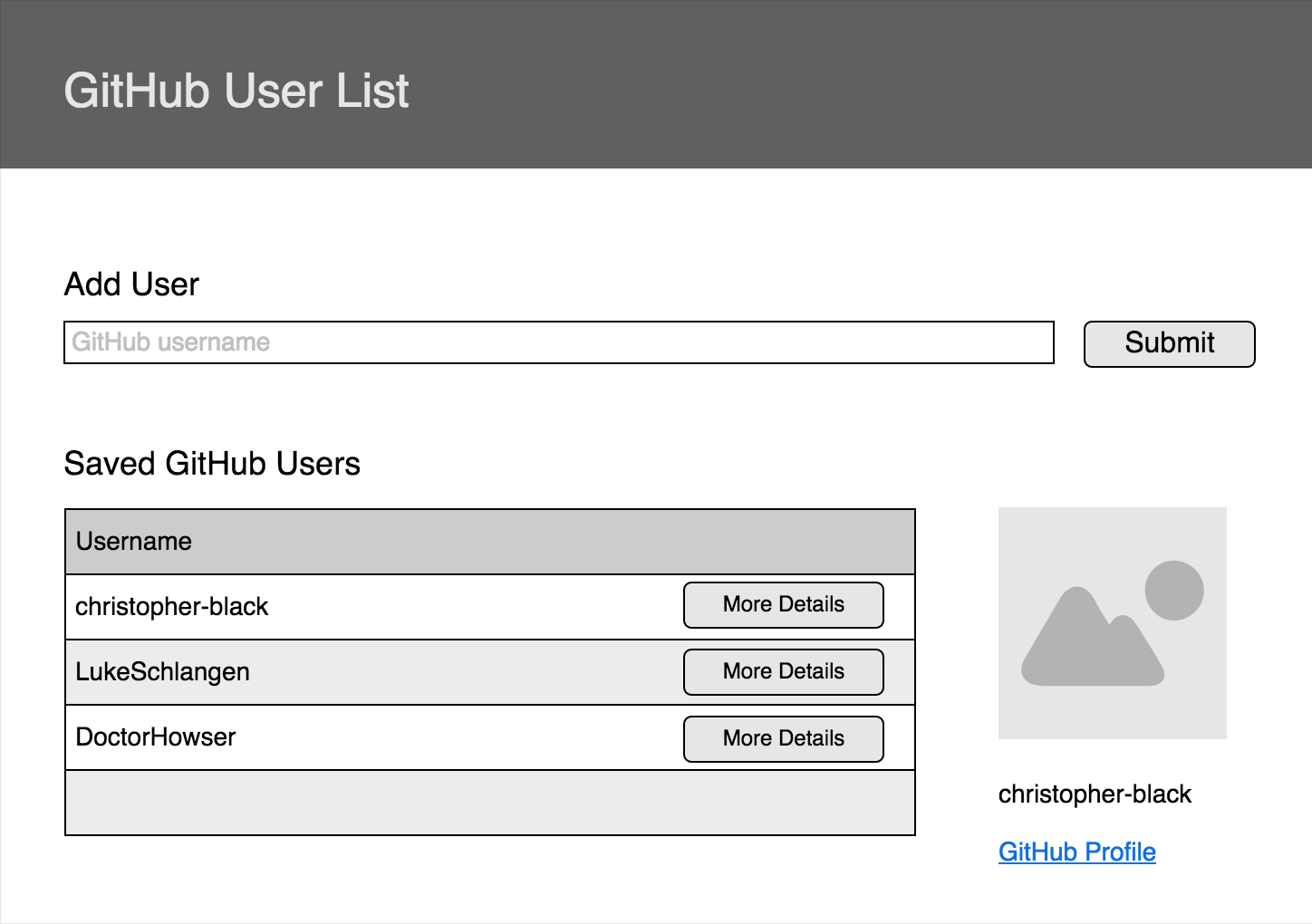Show More Details for LukeSchlangen
The width and height of the screenshot is (1312, 924).
[x=783, y=672]
